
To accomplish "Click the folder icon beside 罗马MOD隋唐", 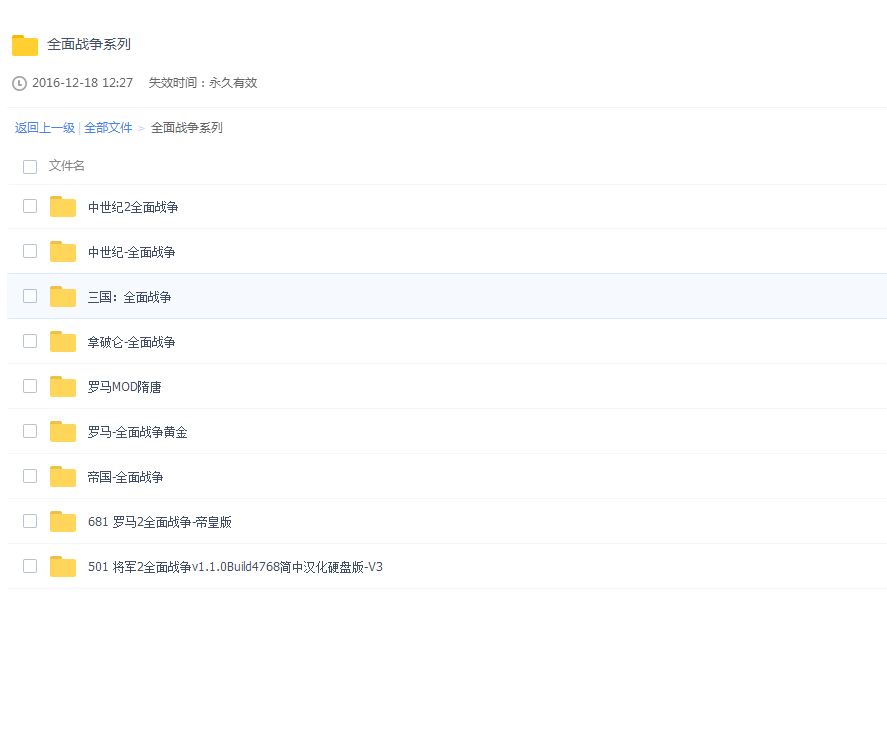I will [x=63, y=386].
